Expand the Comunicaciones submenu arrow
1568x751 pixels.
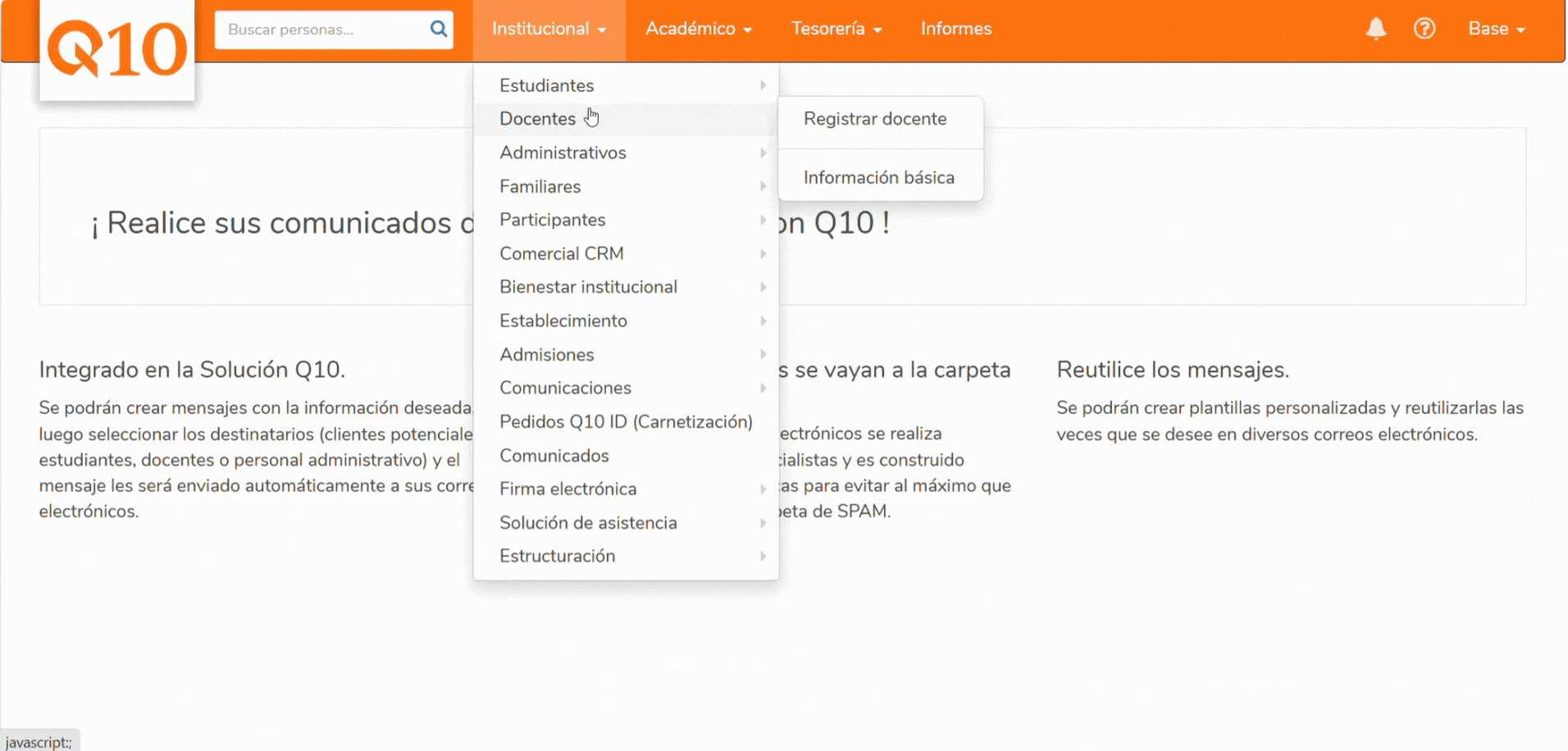pos(763,388)
